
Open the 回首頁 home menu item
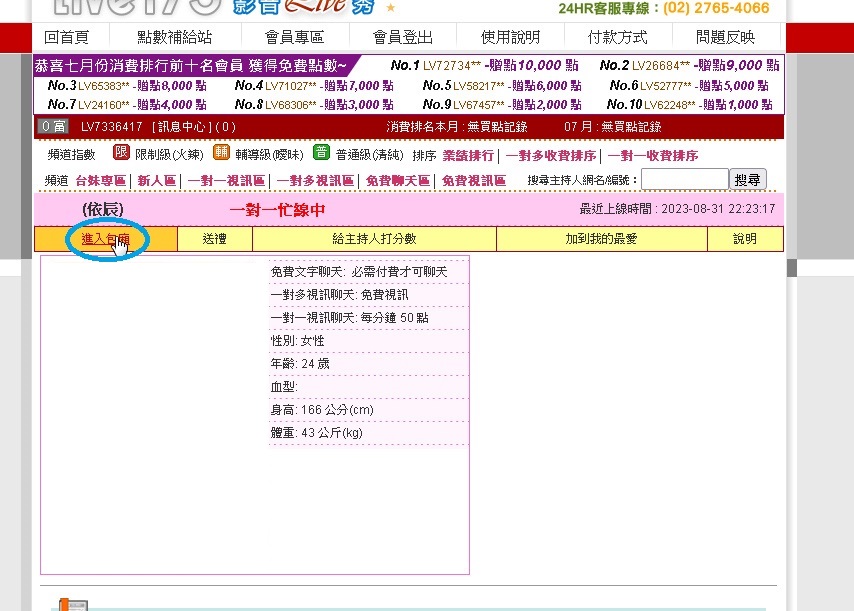click(x=66, y=37)
